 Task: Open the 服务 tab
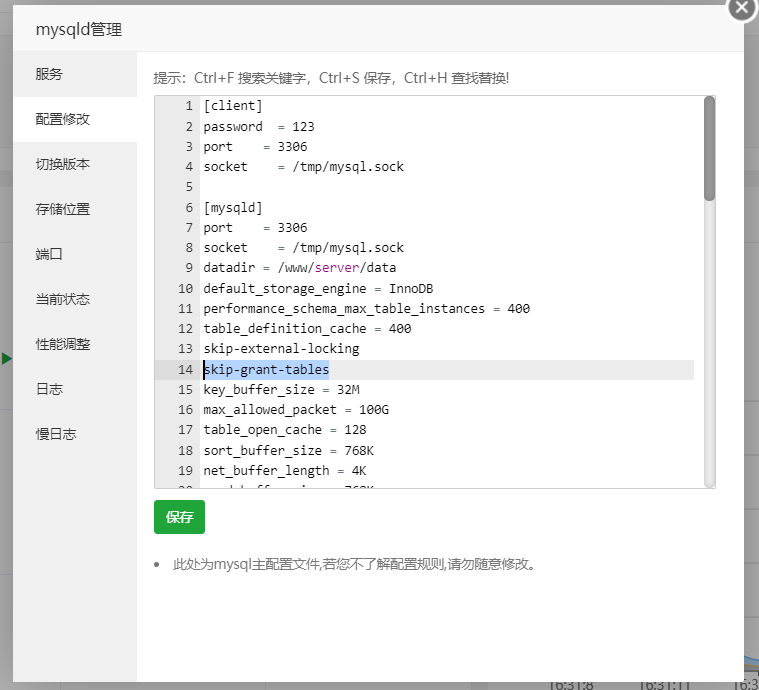click(75, 74)
